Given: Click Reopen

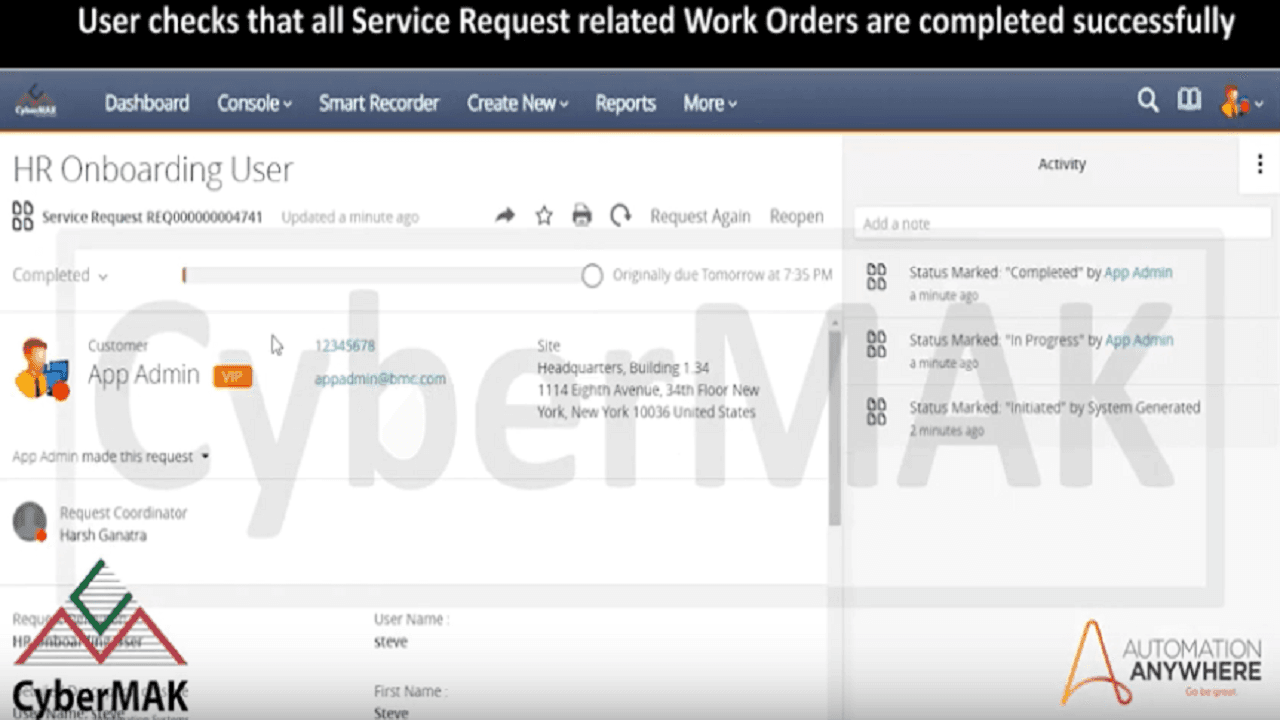Looking at the screenshot, I should pos(796,216).
